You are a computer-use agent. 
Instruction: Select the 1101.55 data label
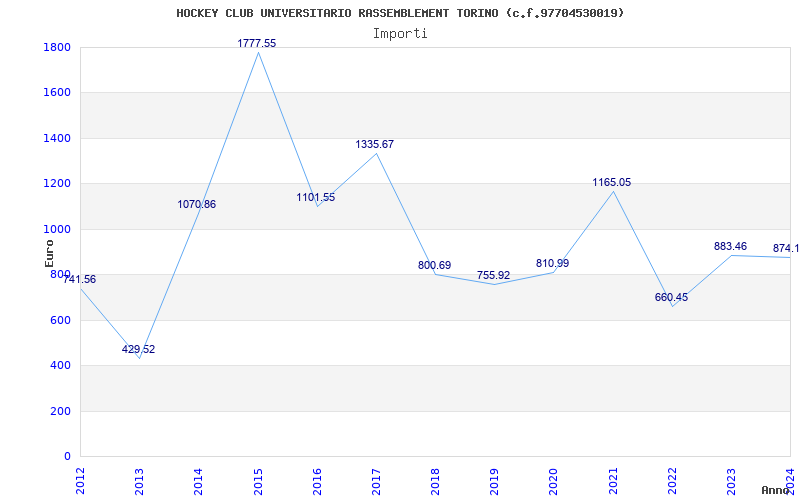(x=316, y=197)
